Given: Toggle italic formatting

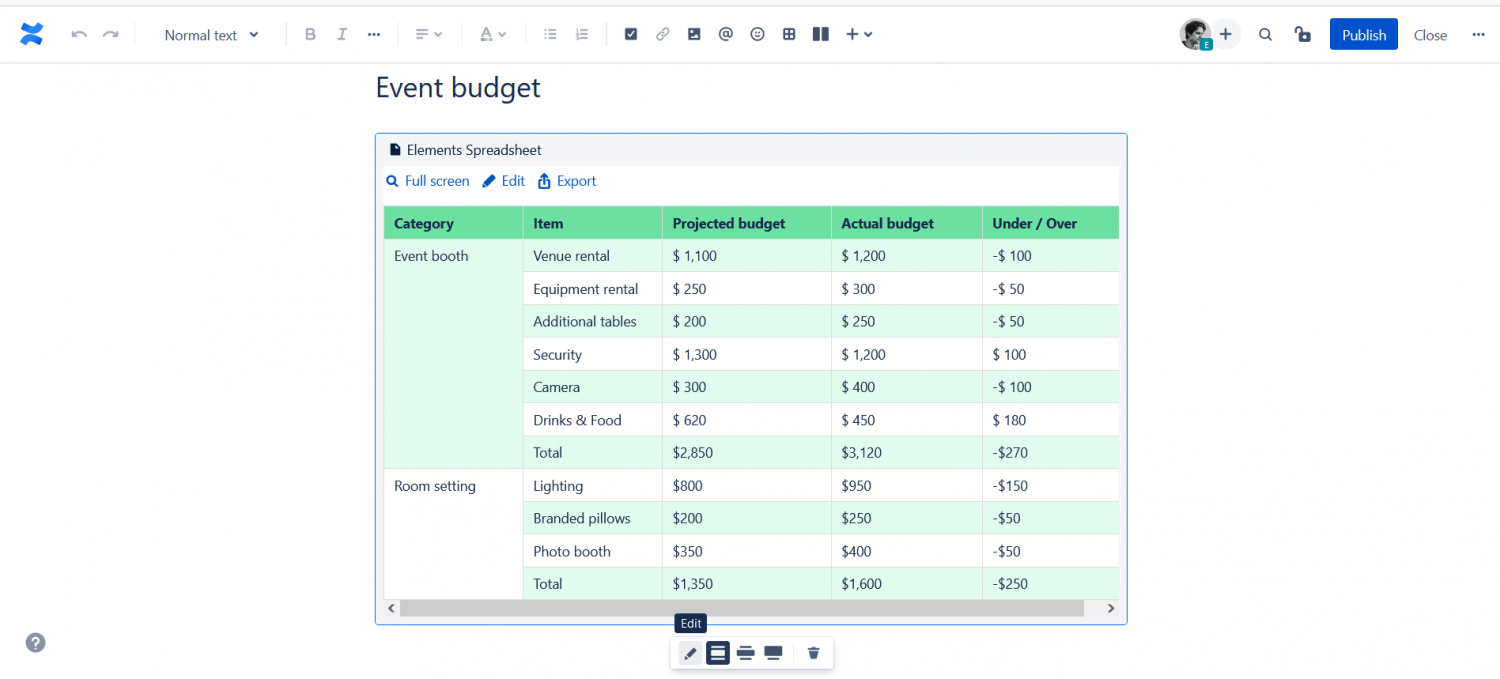Looking at the screenshot, I should [x=342, y=34].
